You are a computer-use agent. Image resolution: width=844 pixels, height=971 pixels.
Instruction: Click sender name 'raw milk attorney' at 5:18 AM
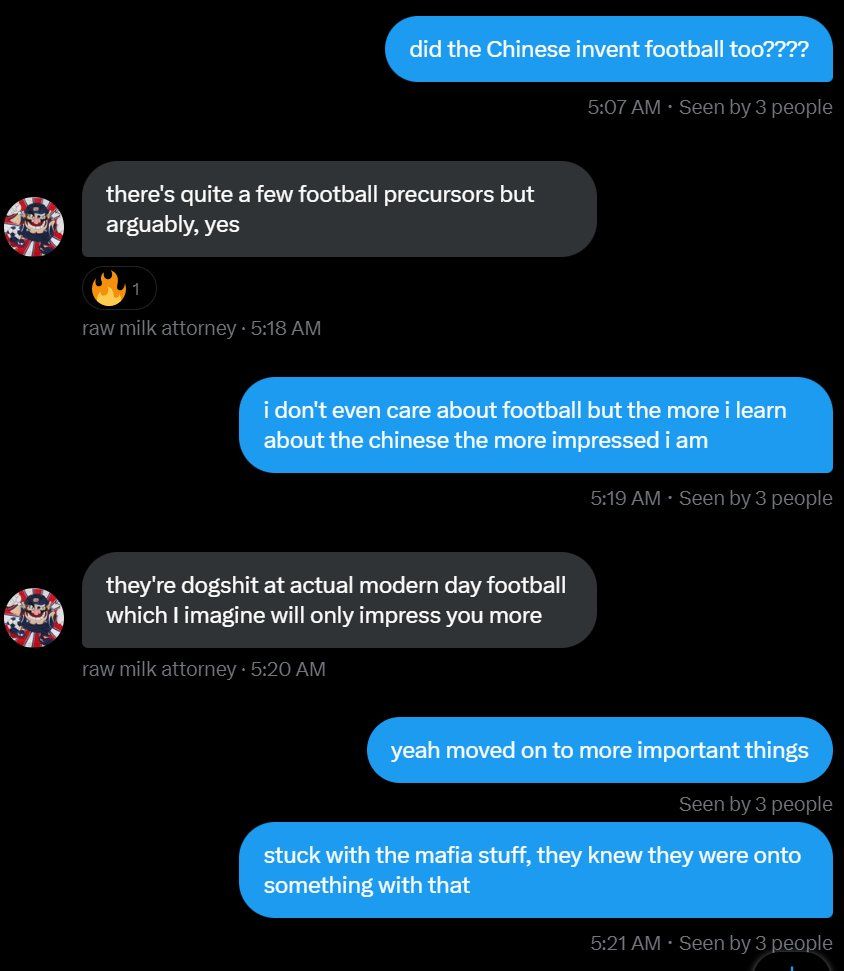tap(159, 328)
